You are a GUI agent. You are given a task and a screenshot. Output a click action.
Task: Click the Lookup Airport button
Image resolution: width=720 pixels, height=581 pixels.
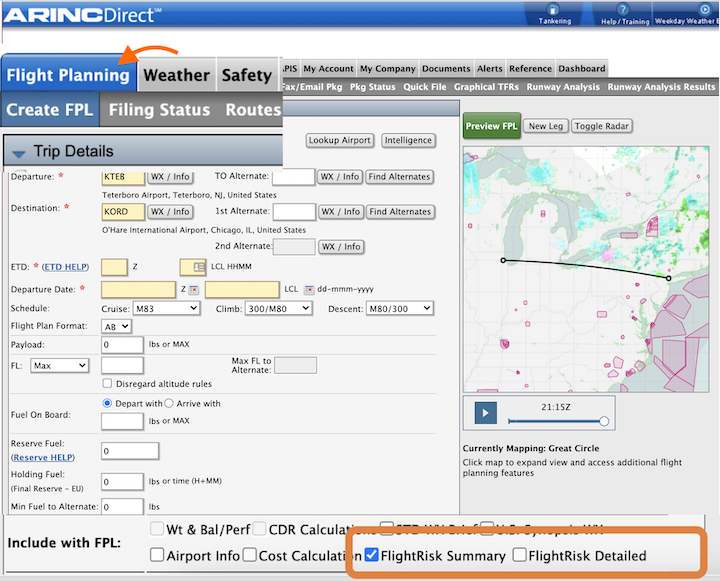click(x=339, y=140)
